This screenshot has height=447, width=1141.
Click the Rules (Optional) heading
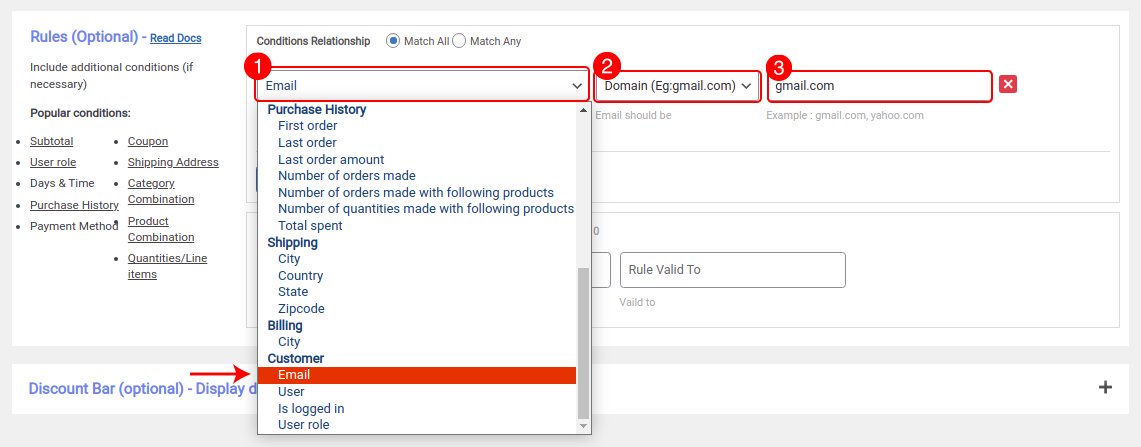pos(84,36)
